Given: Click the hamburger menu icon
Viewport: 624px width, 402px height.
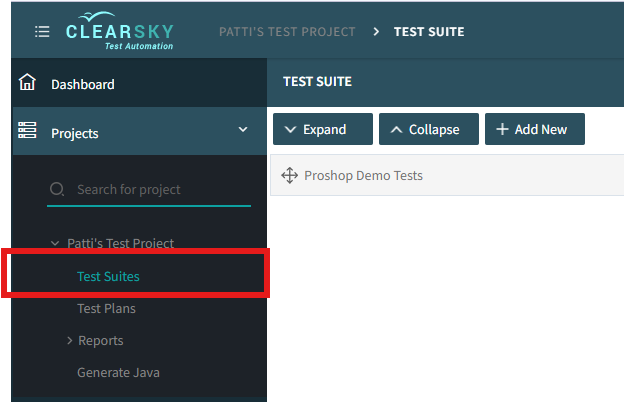Looking at the screenshot, I should pos(42,31).
